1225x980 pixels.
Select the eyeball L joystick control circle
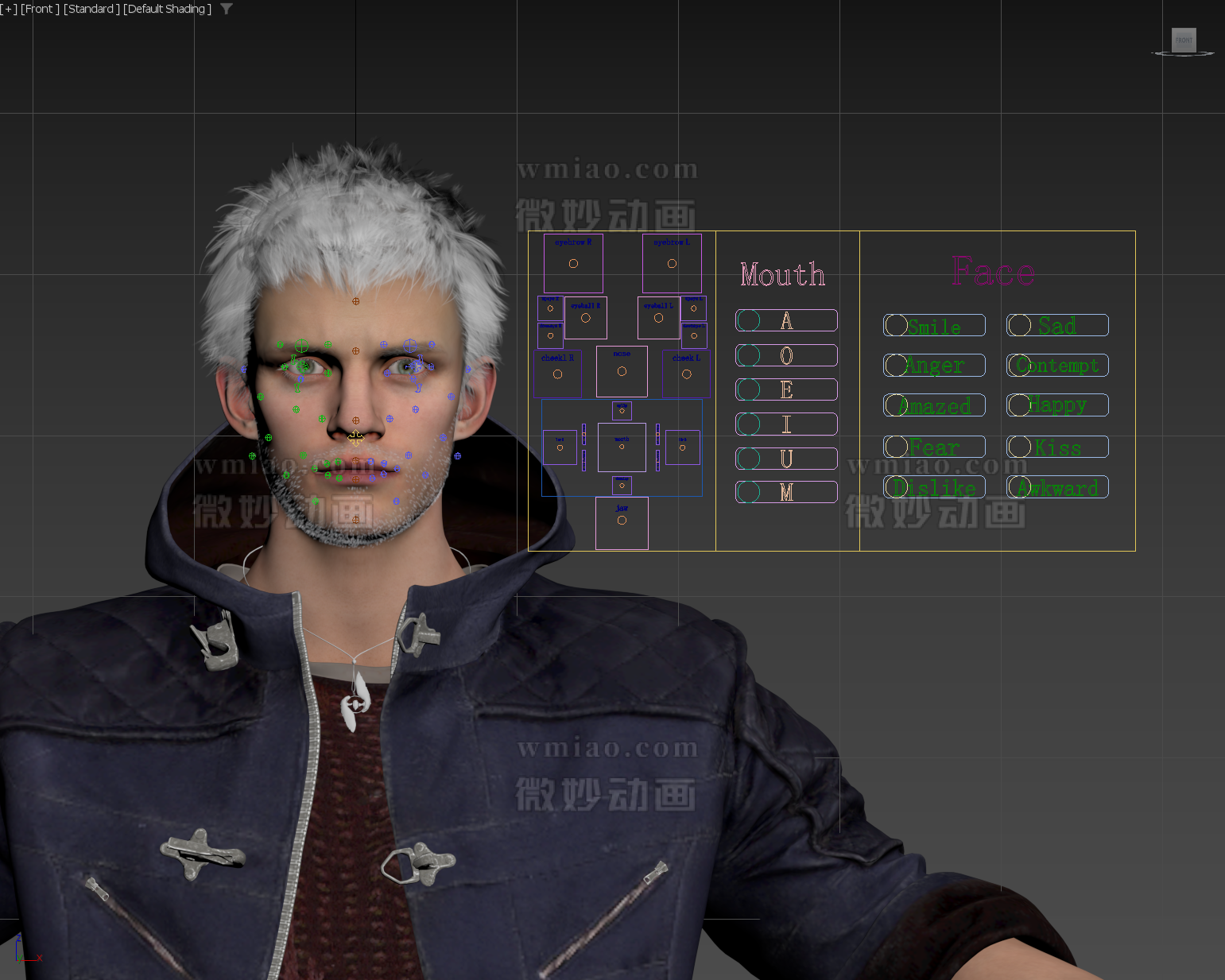pyautogui.click(x=658, y=318)
